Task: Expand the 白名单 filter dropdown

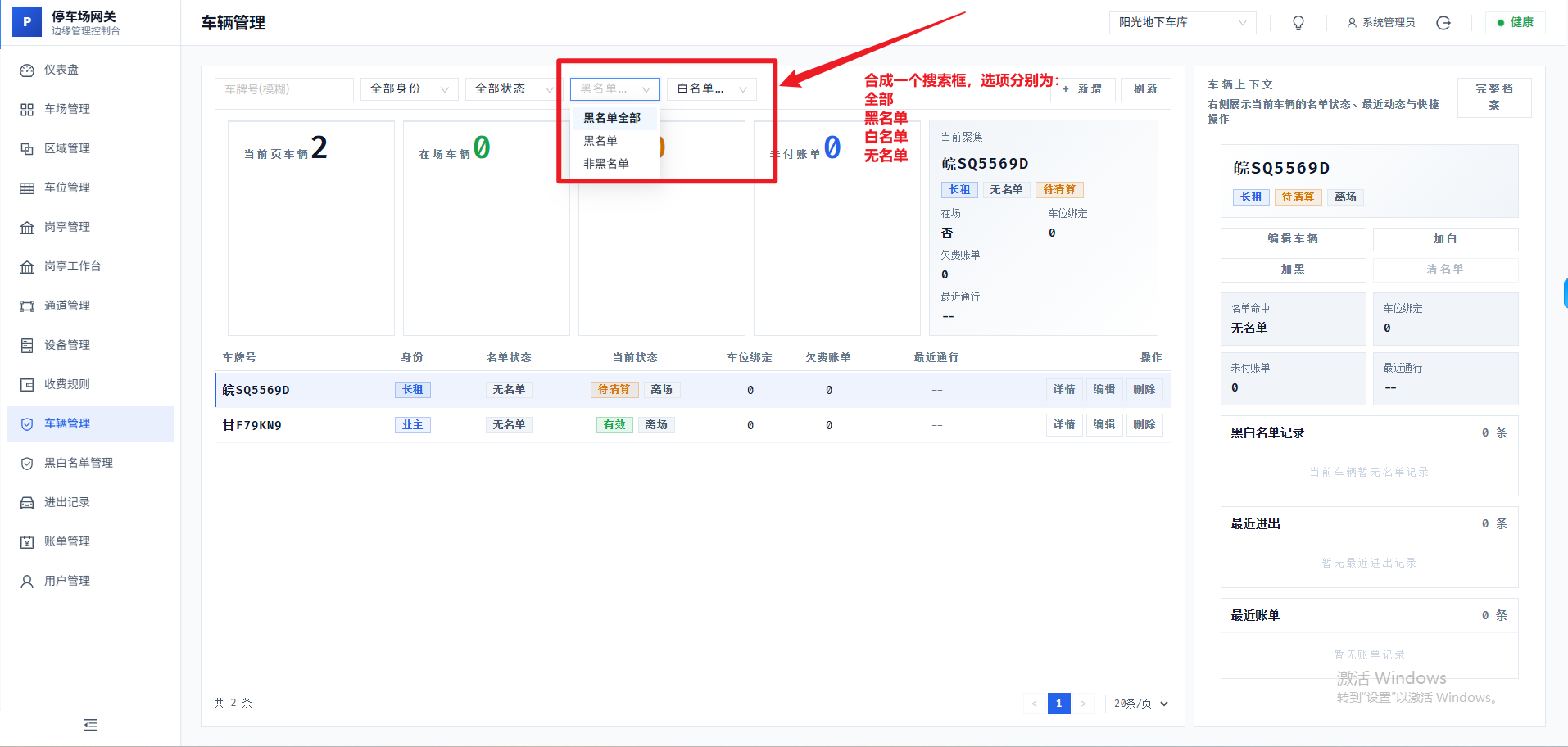Action: point(711,89)
